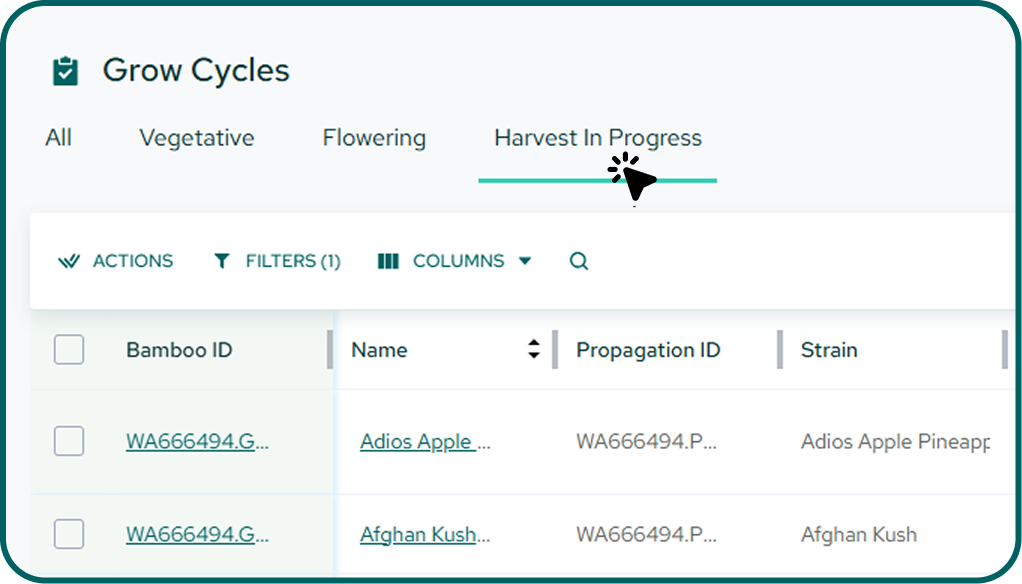
Task: Open the first WA666494.G Bamboo ID link
Action: 197,441
